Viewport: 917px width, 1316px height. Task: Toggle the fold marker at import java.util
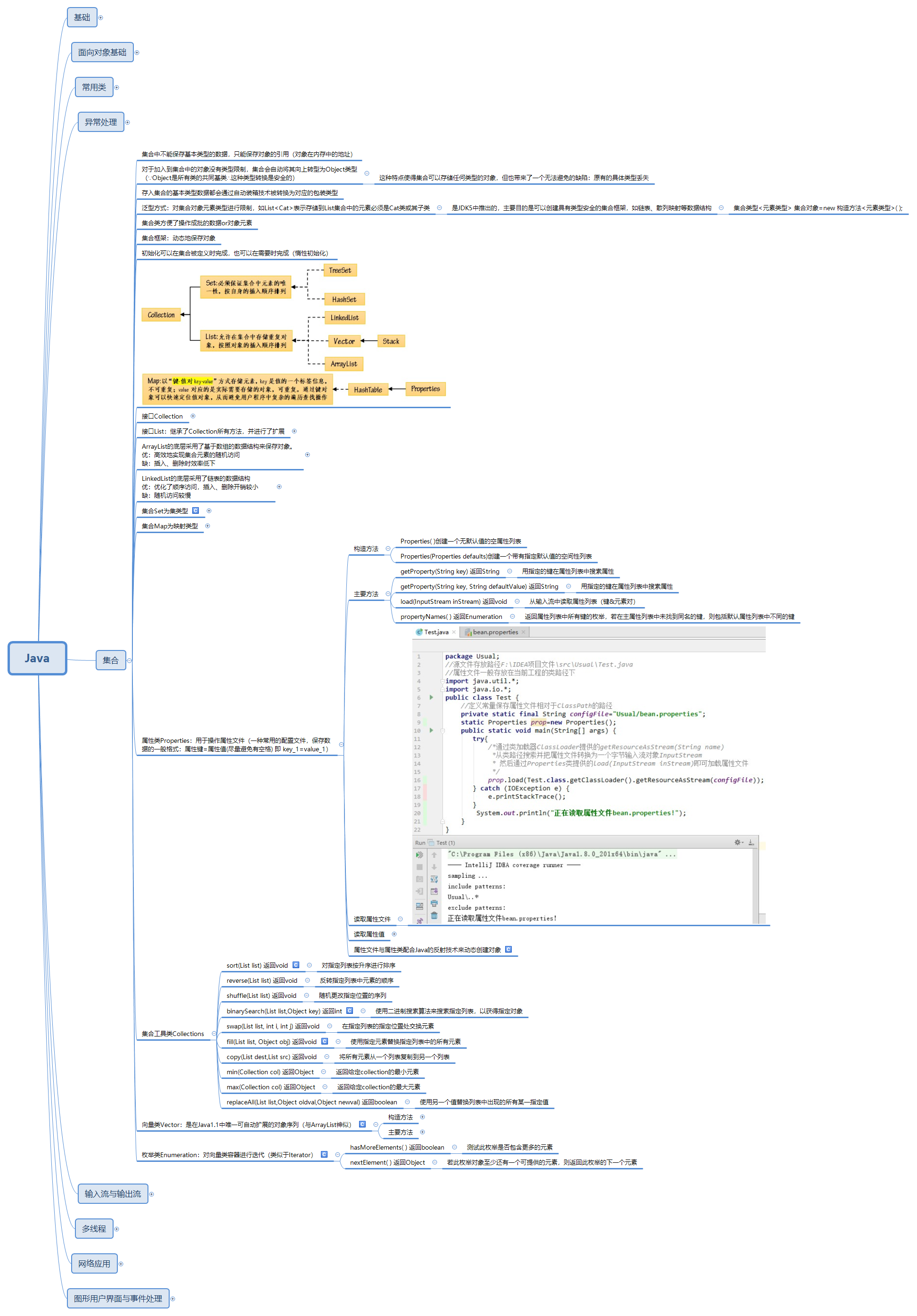point(442,681)
